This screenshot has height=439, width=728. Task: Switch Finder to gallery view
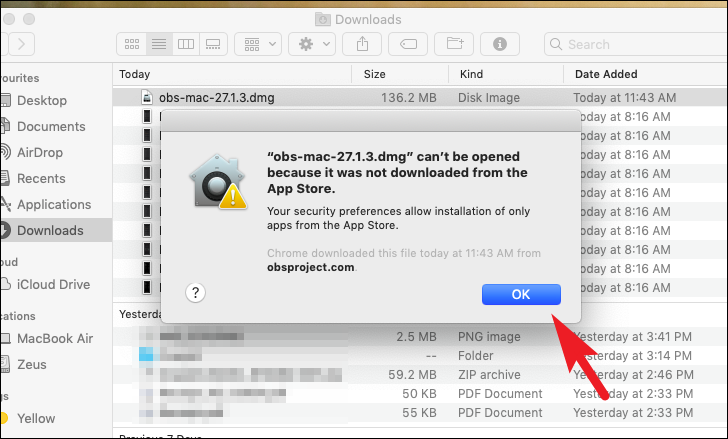click(213, 44)
